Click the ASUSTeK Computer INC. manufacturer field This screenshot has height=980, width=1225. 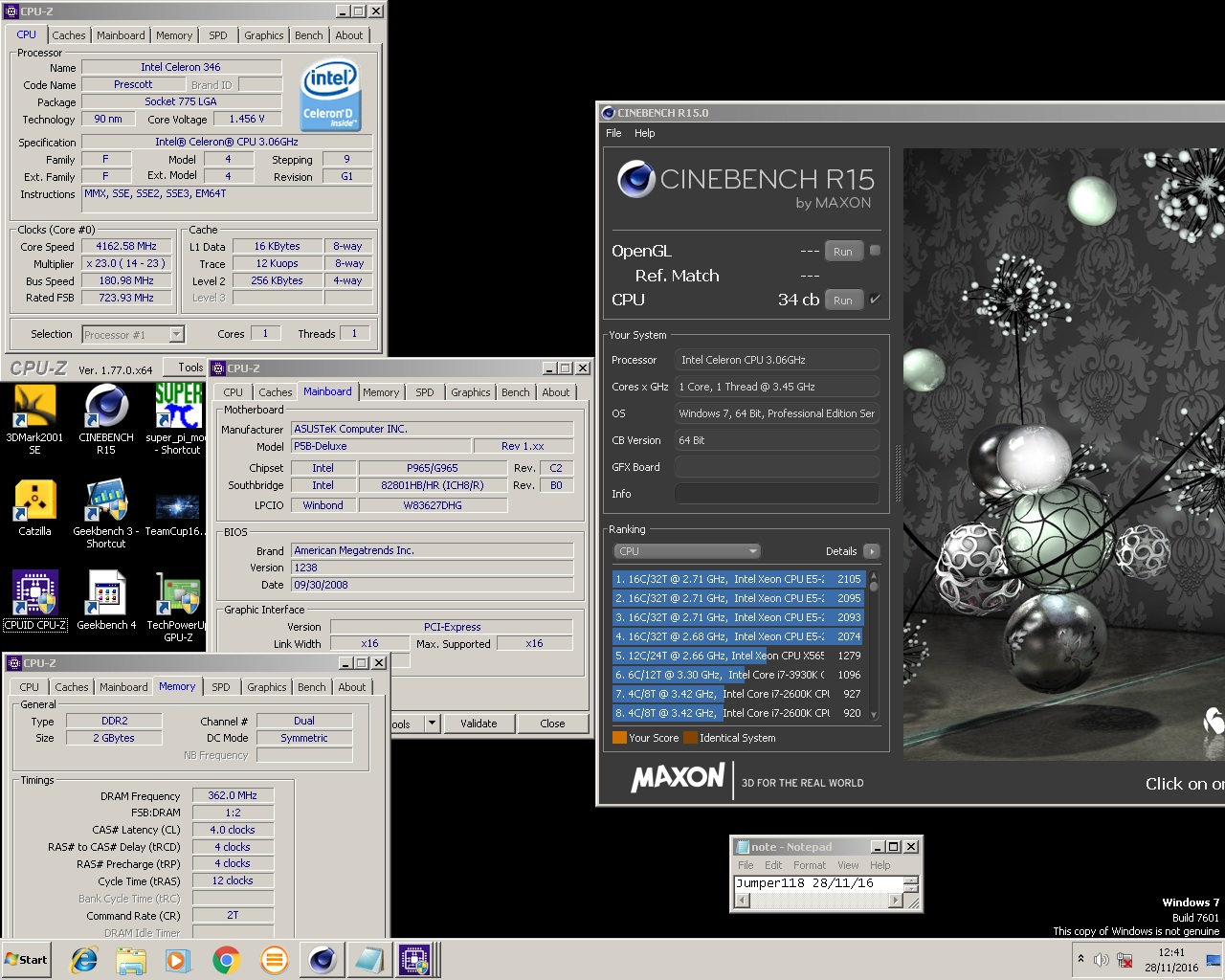433,429
